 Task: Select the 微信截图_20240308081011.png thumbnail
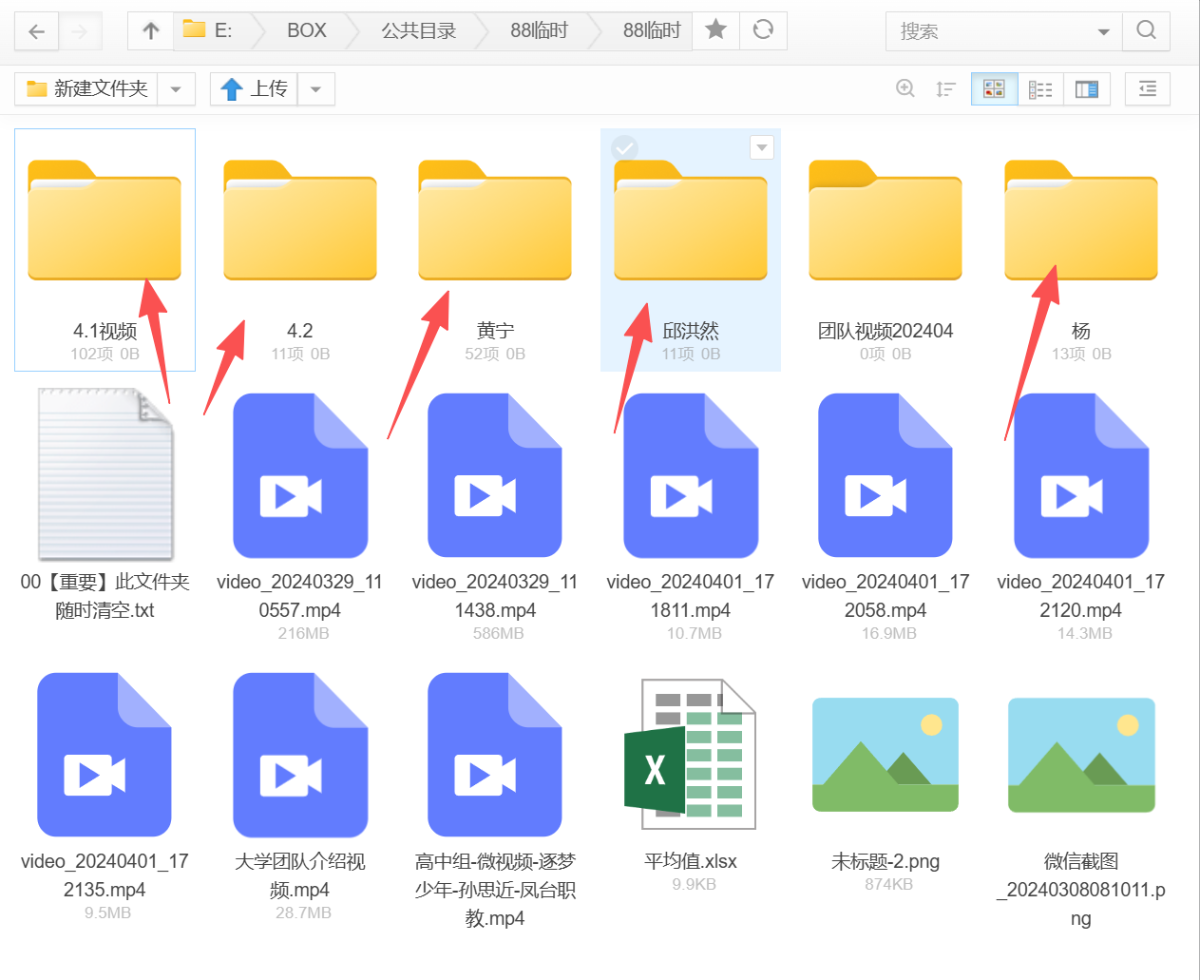coord(1081,755)
